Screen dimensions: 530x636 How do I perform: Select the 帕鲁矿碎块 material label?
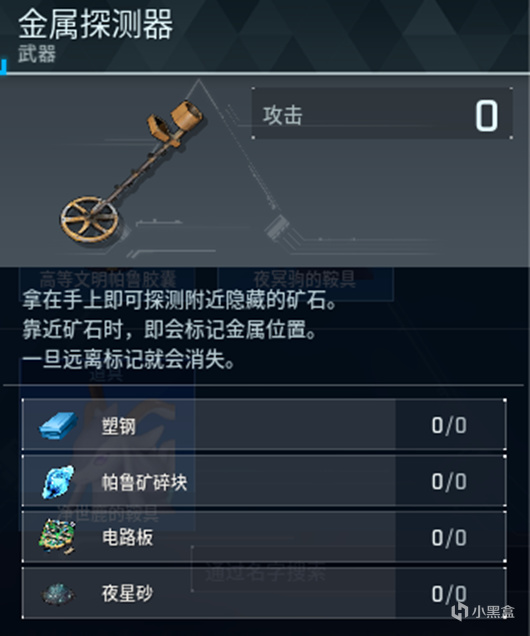tap(144, 482)
